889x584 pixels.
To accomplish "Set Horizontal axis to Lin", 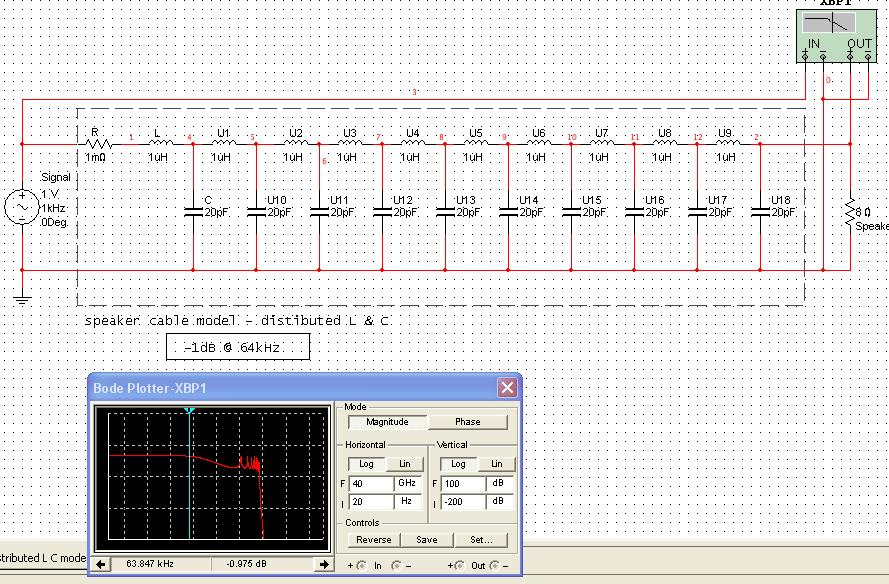I will [405, 464].
